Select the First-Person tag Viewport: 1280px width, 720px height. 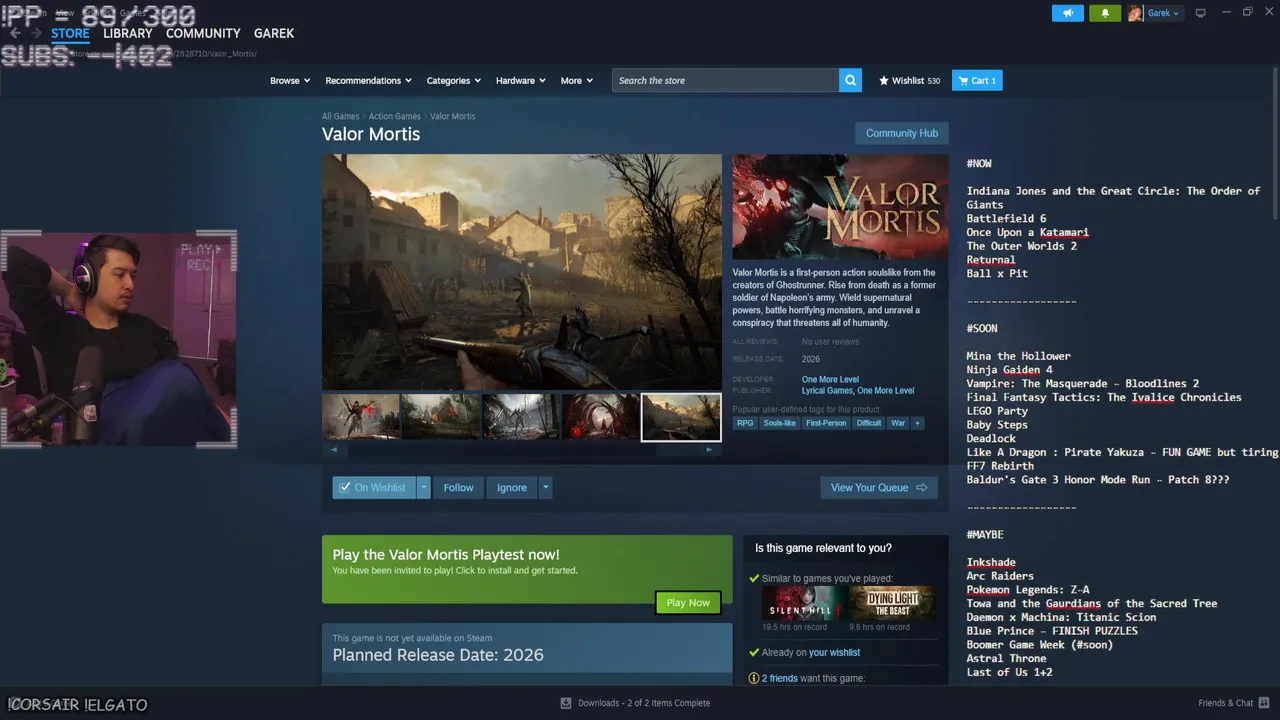(x=826, y=423)
